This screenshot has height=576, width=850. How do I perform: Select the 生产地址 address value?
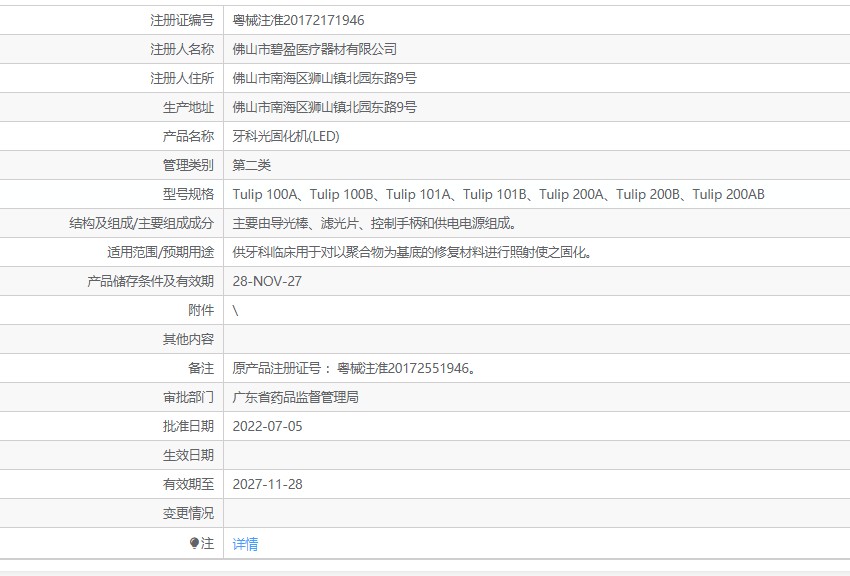click(x=324, y=107)
